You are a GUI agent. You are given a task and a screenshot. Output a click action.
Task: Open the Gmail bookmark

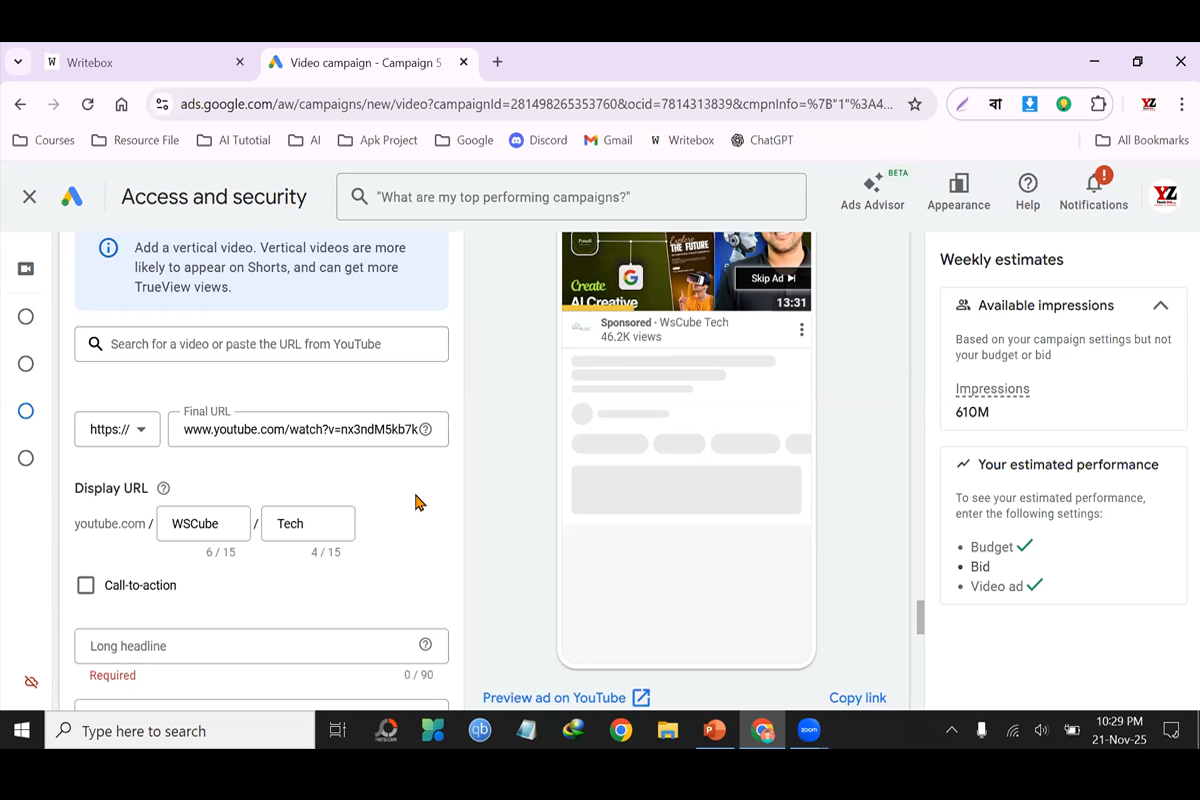[x=608, y=140]
